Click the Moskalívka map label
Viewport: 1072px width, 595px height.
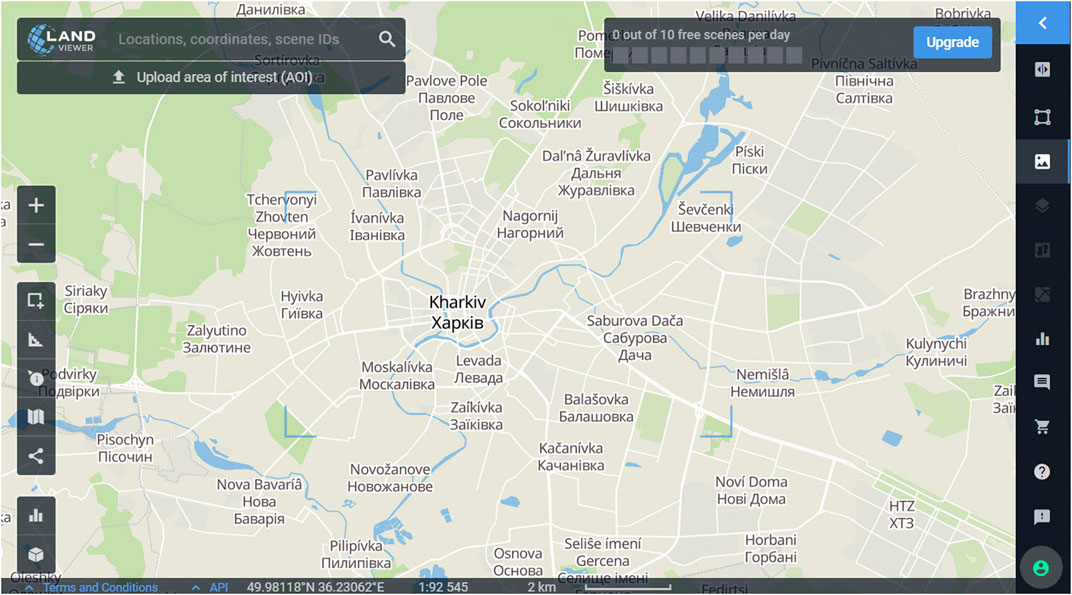397,375
